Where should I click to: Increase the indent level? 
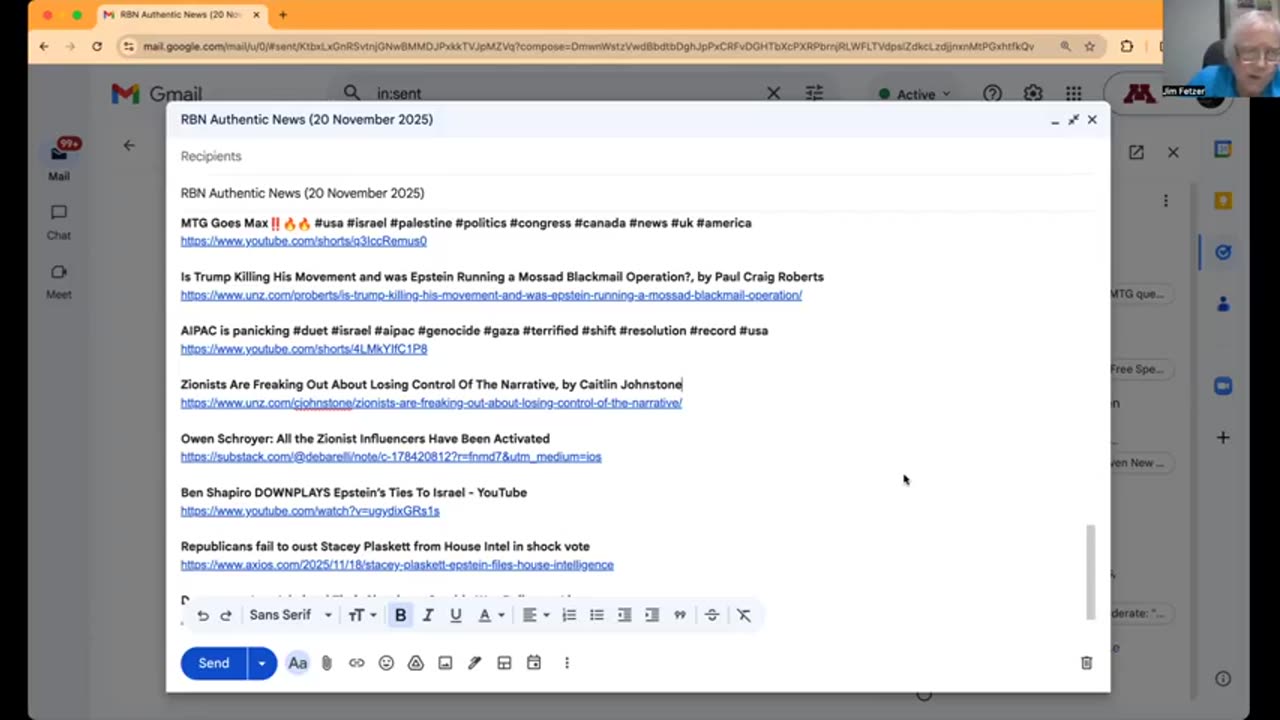point(652,615)
